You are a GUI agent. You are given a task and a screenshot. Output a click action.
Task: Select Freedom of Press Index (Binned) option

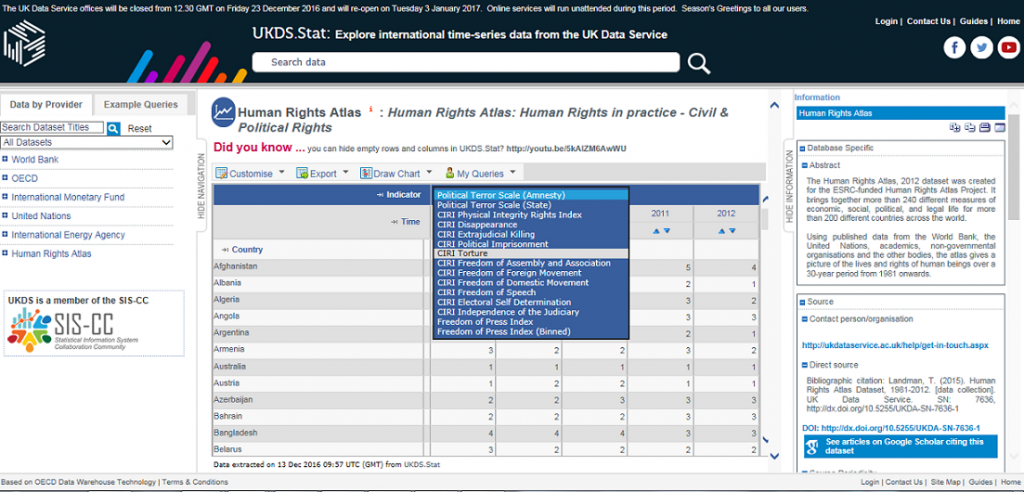point(531,331)
